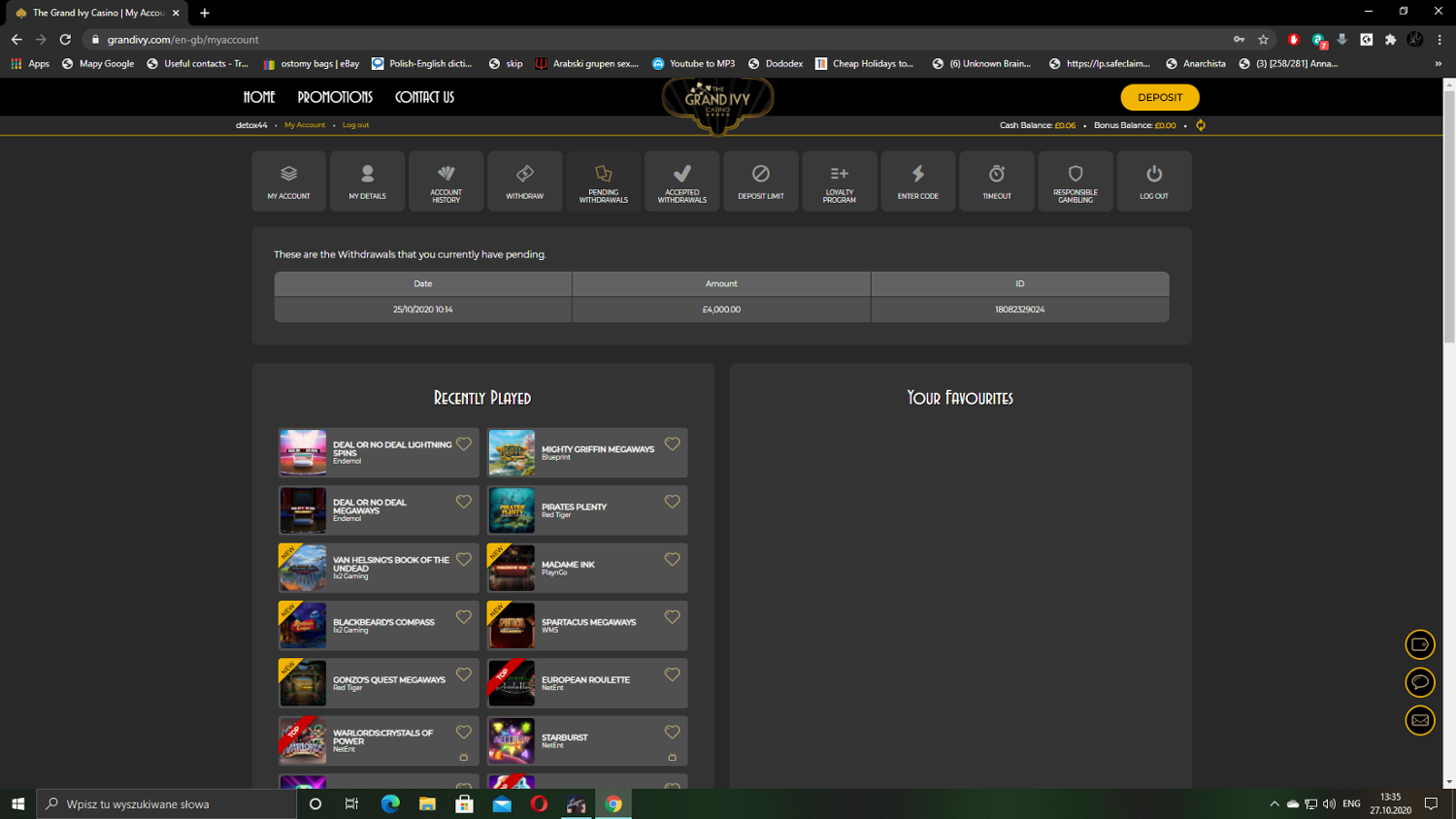Toggle favourite heart for Pirates Plenty
Screen dimensions: 1456x819
(x=672, y=502)
